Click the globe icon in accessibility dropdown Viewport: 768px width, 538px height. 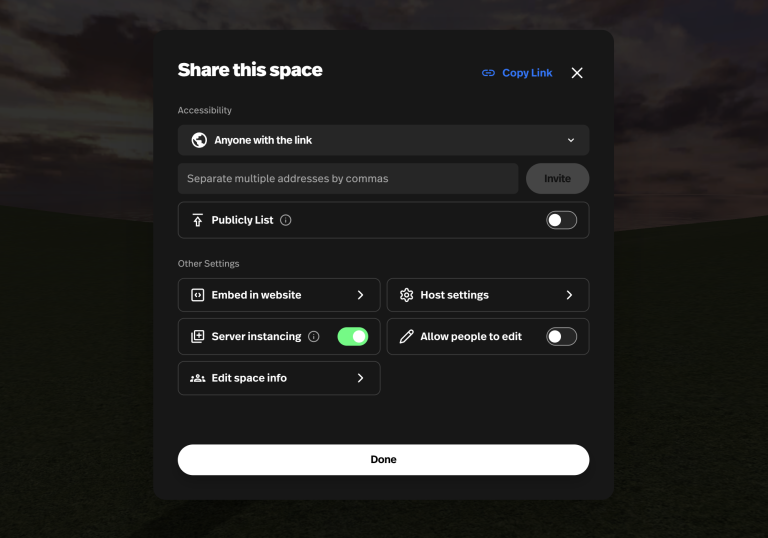pyautogui.click(x=199, y=140)
